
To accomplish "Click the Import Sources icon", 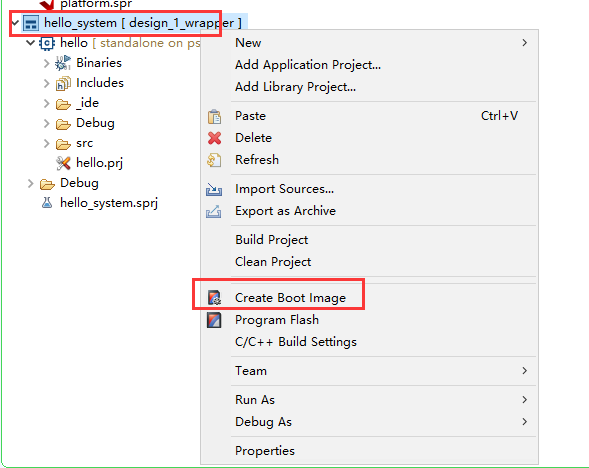I will (214, 189).
